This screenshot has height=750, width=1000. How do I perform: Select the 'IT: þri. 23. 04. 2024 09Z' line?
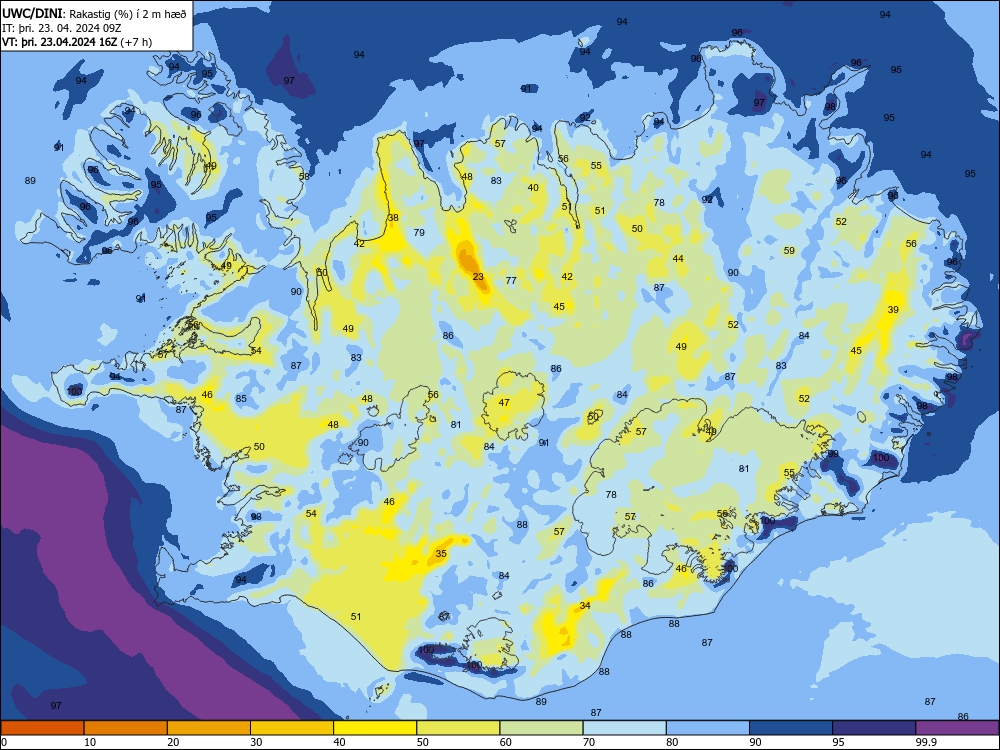(62, 28)
